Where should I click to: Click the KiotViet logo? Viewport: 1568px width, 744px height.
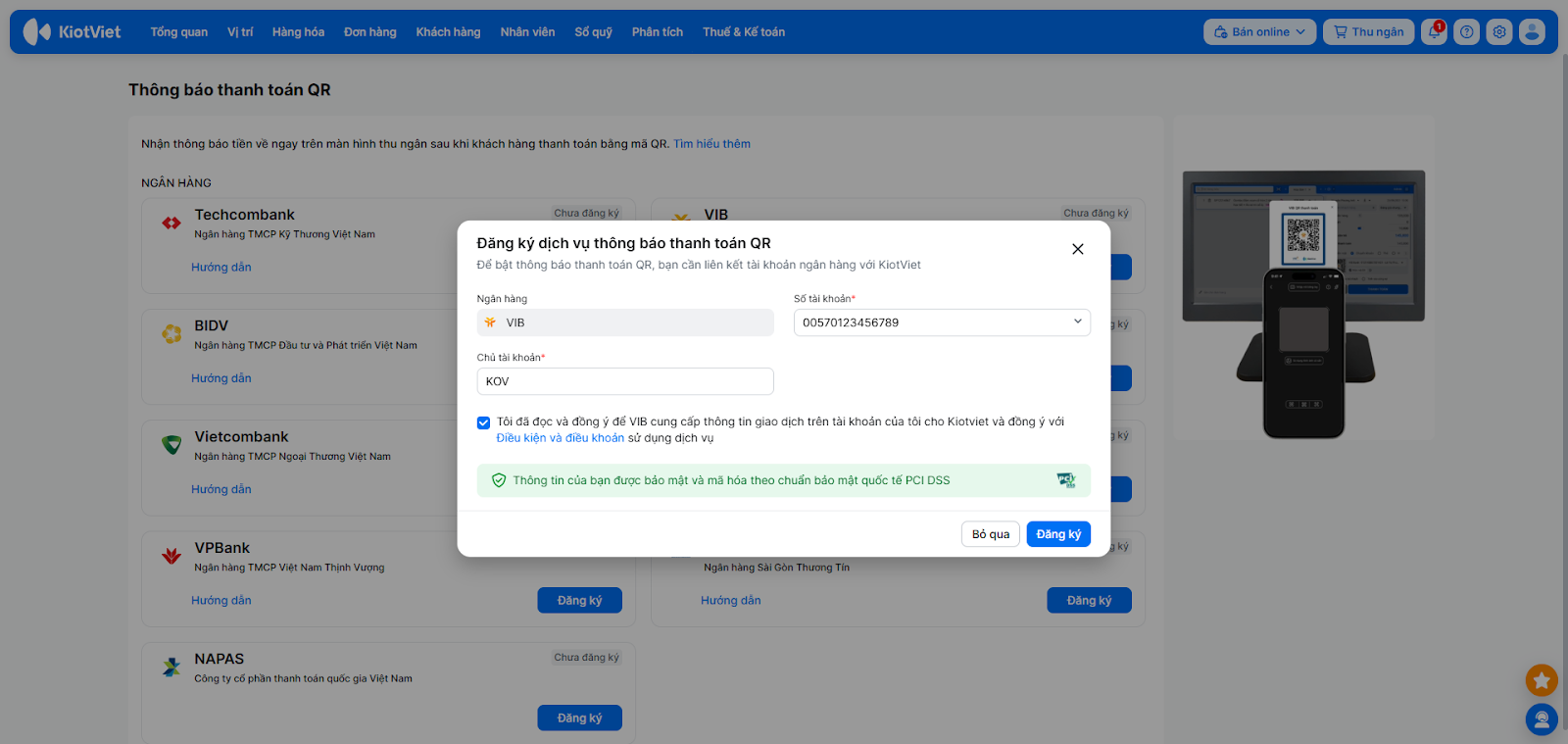coord(73,31)
